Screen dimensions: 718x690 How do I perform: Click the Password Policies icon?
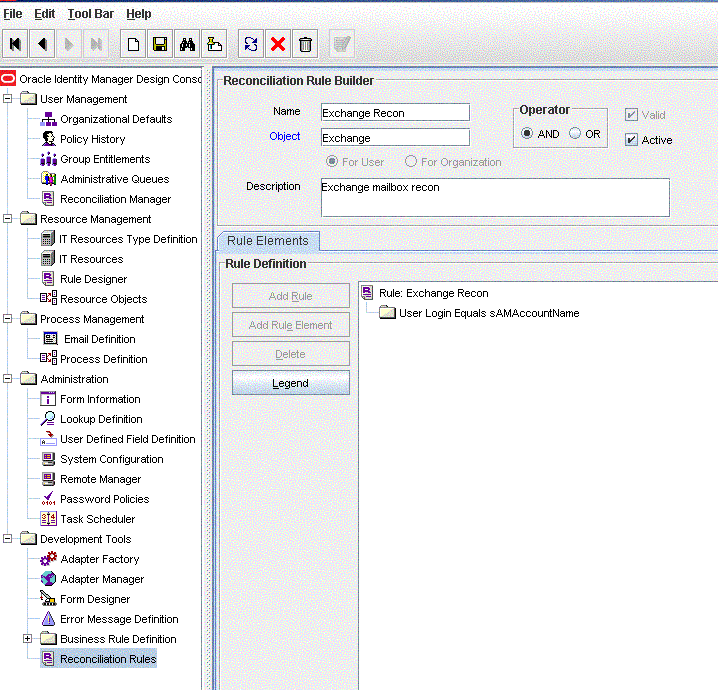point(49,499)
